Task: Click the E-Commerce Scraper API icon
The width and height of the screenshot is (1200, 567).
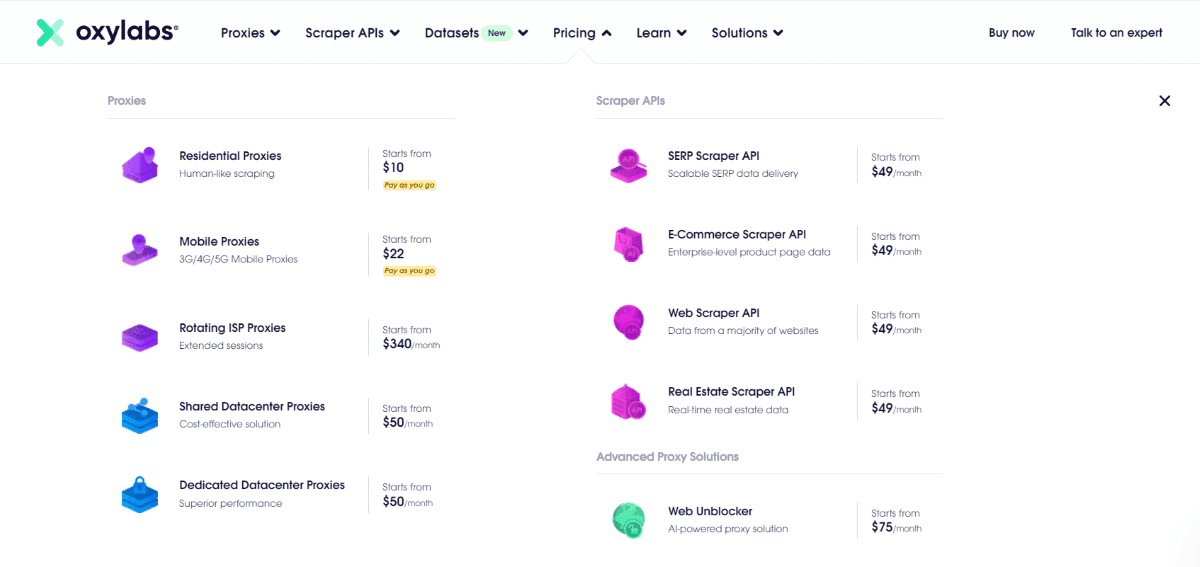Action: [629, 244]
